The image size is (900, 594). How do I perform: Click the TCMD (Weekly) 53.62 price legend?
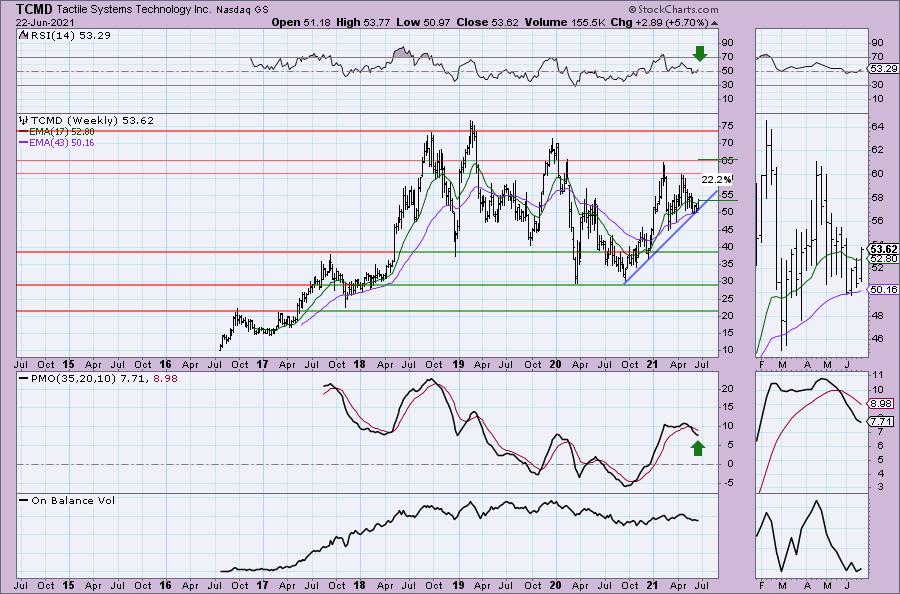(92, 121)
